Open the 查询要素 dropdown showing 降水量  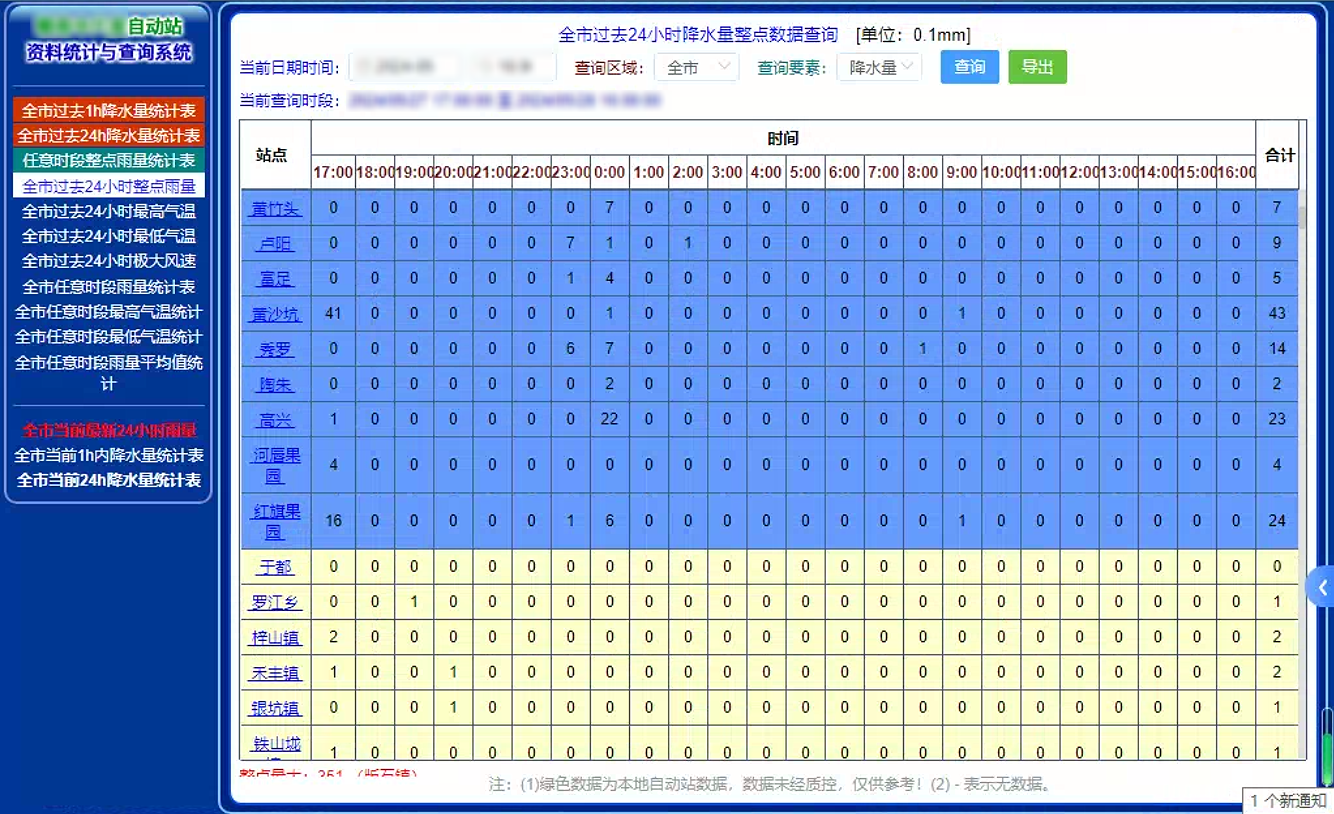[x=879, y=68]
